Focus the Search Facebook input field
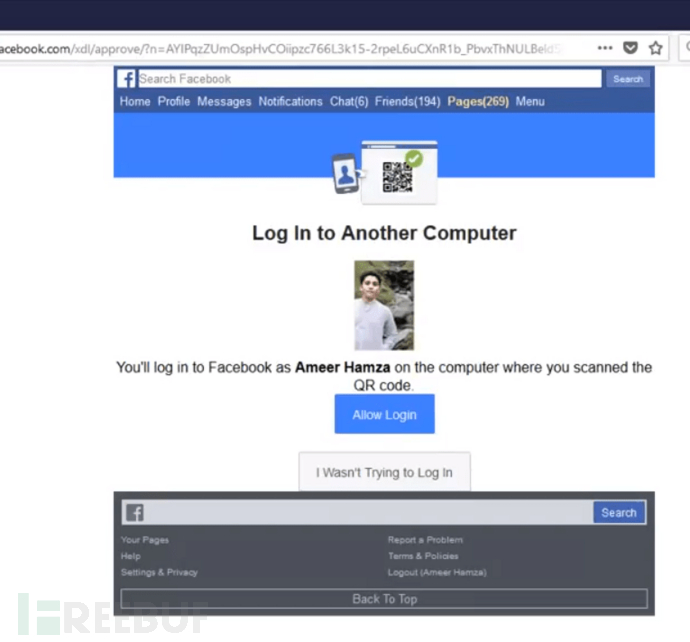 [x=368, y=79]
